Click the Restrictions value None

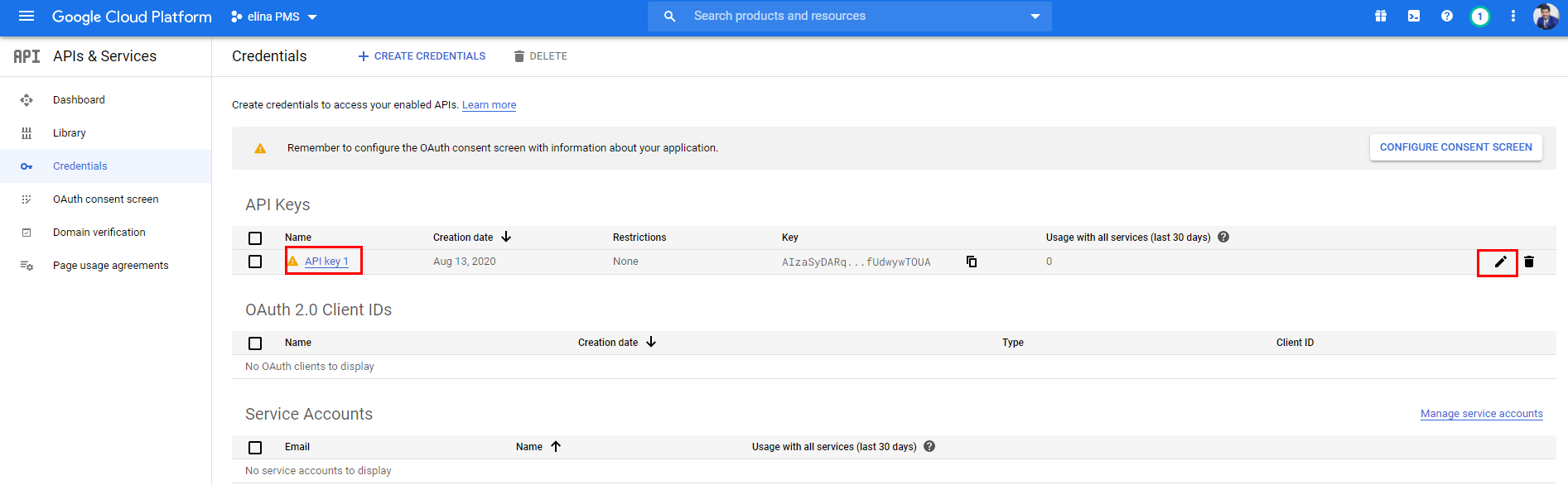pyautogui.click(x=625, y=262)
